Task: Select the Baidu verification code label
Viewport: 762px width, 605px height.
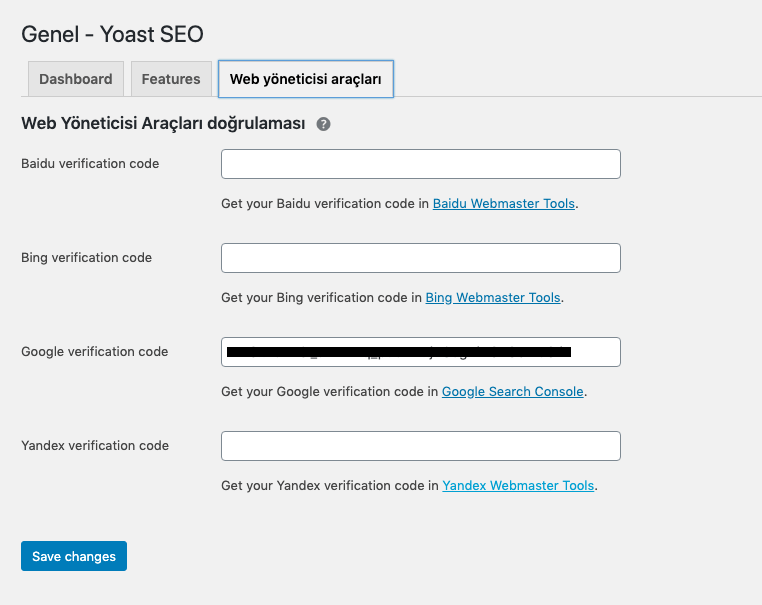Action: [90, 163]
